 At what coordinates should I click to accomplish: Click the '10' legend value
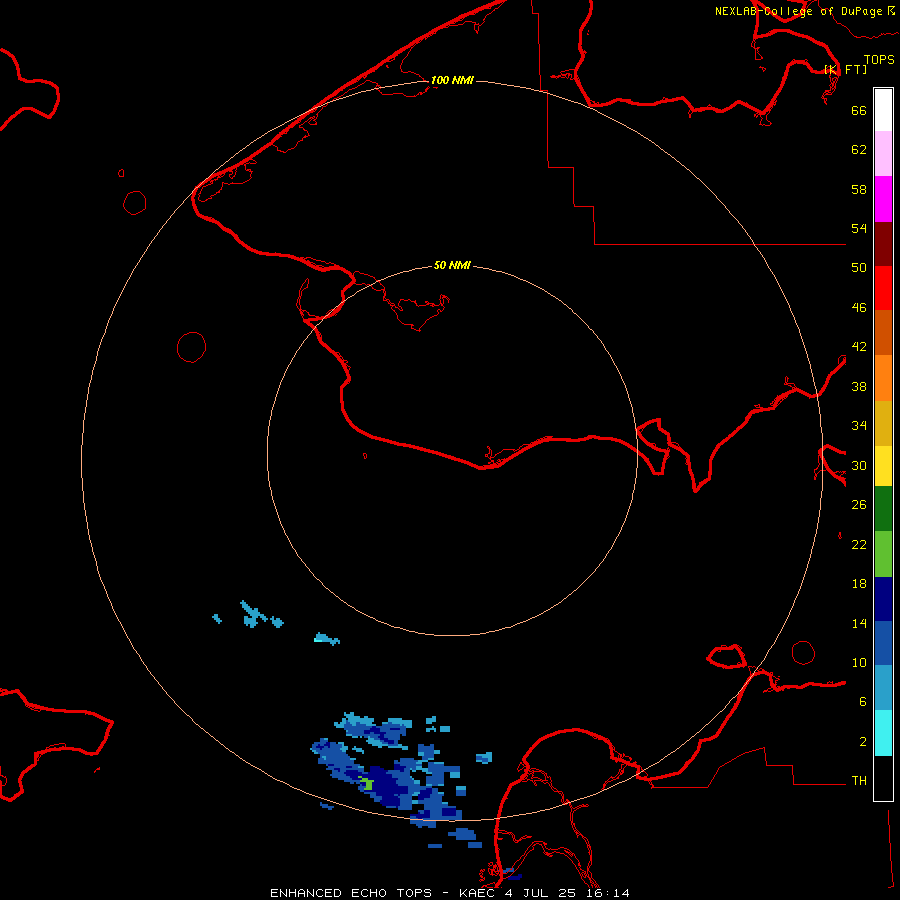coord(859,662)
